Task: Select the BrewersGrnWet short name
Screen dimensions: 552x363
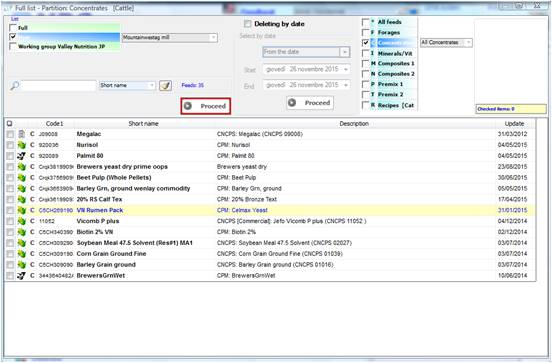Action: 101,276
